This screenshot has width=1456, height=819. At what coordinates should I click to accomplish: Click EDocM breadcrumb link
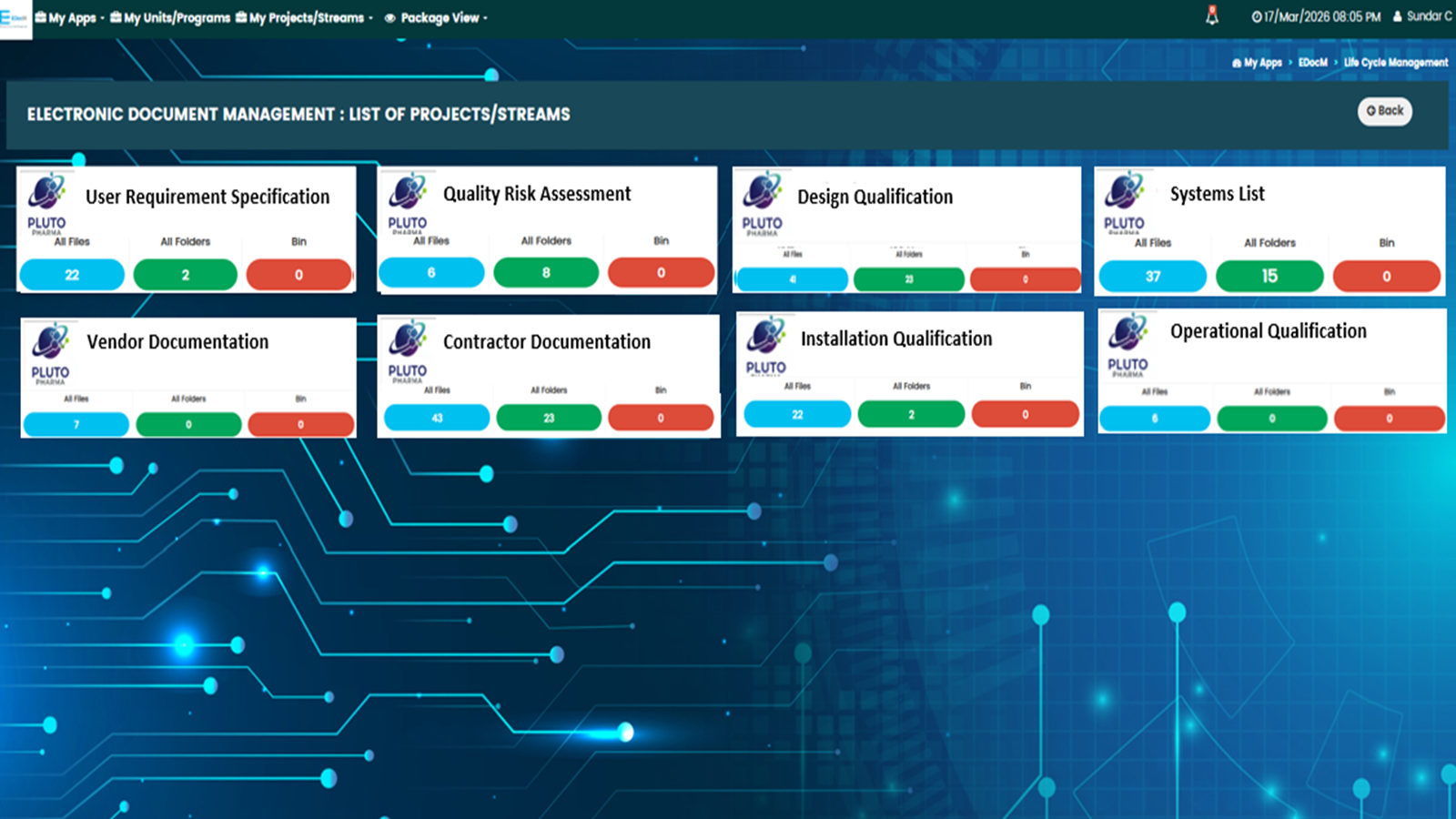tap(1312, 63)
